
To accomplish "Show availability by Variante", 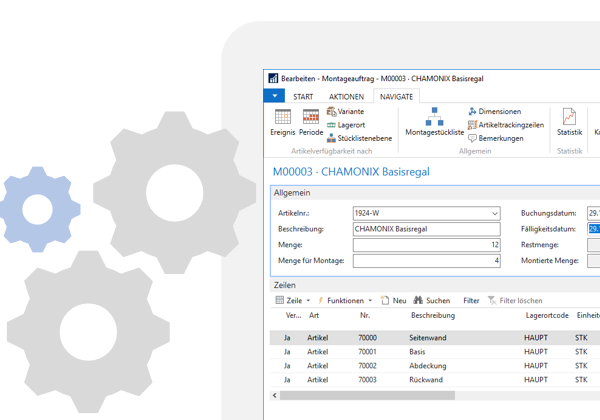I will (x=345, y=111).
